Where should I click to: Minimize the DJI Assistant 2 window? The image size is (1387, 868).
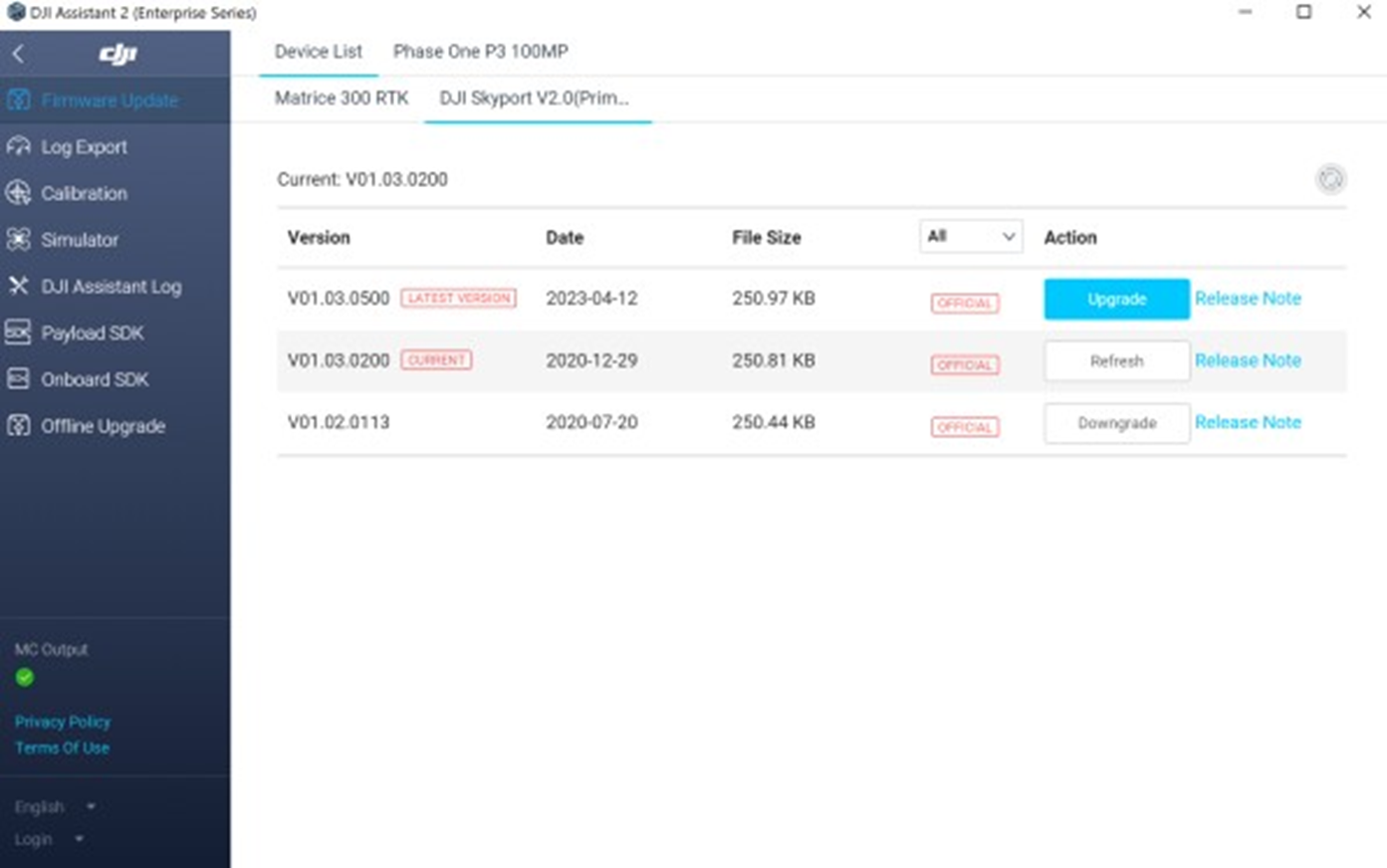pos(1245,12)
